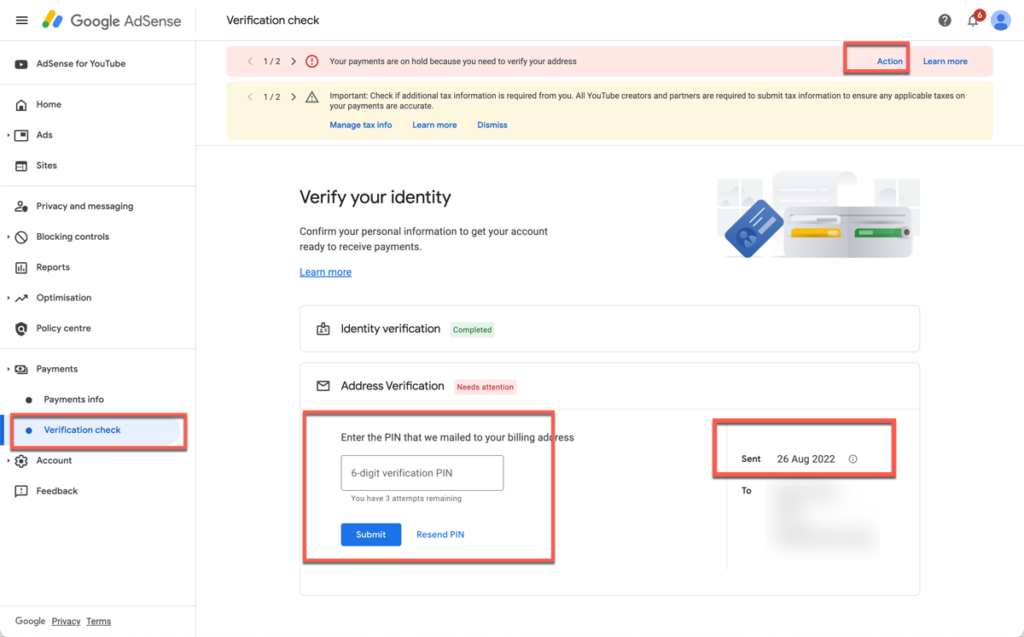
Task: Click Manage tax info link
Action: 360,125
